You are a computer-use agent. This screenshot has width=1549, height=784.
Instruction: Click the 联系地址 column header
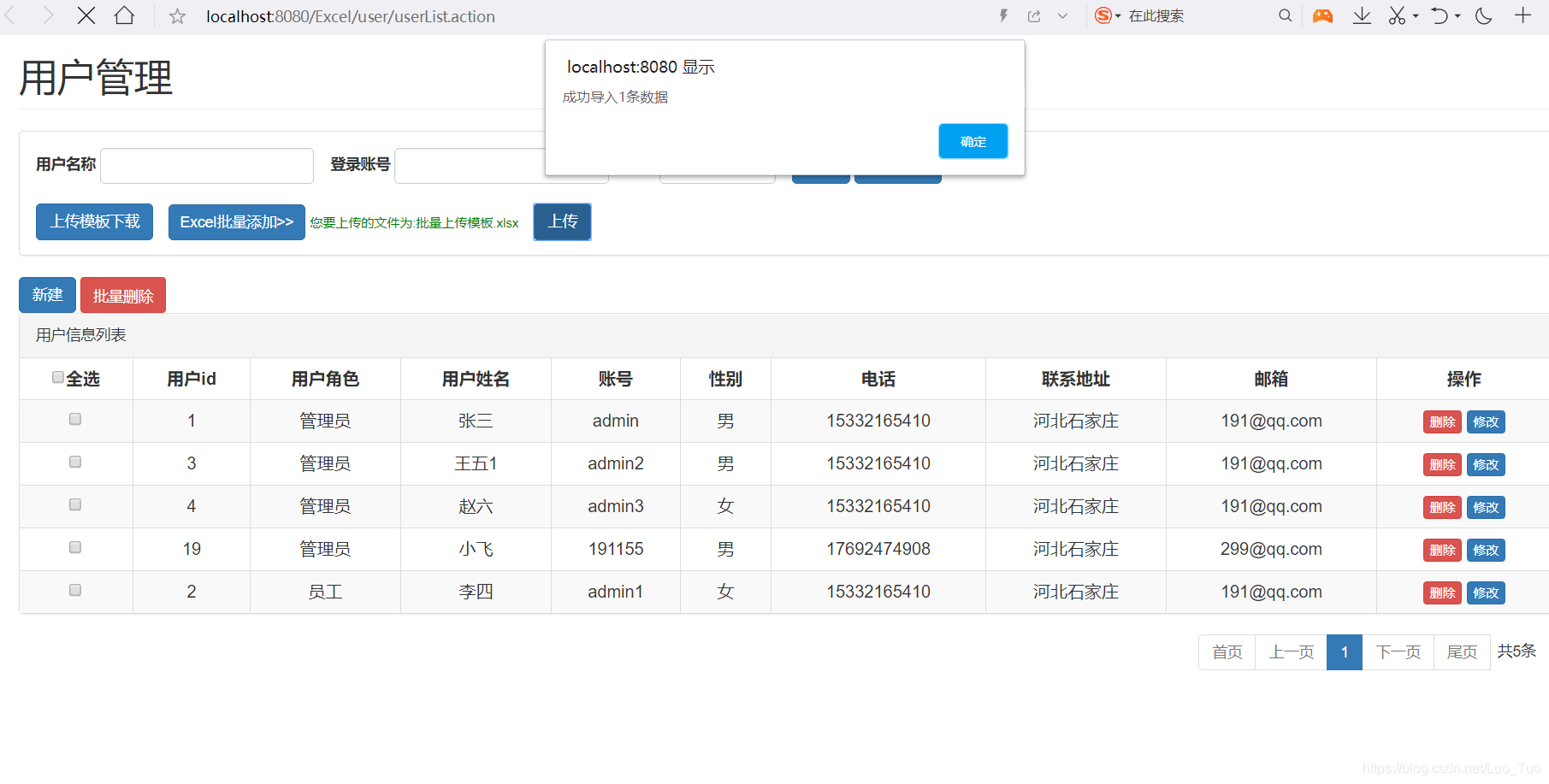(1076, 379)
